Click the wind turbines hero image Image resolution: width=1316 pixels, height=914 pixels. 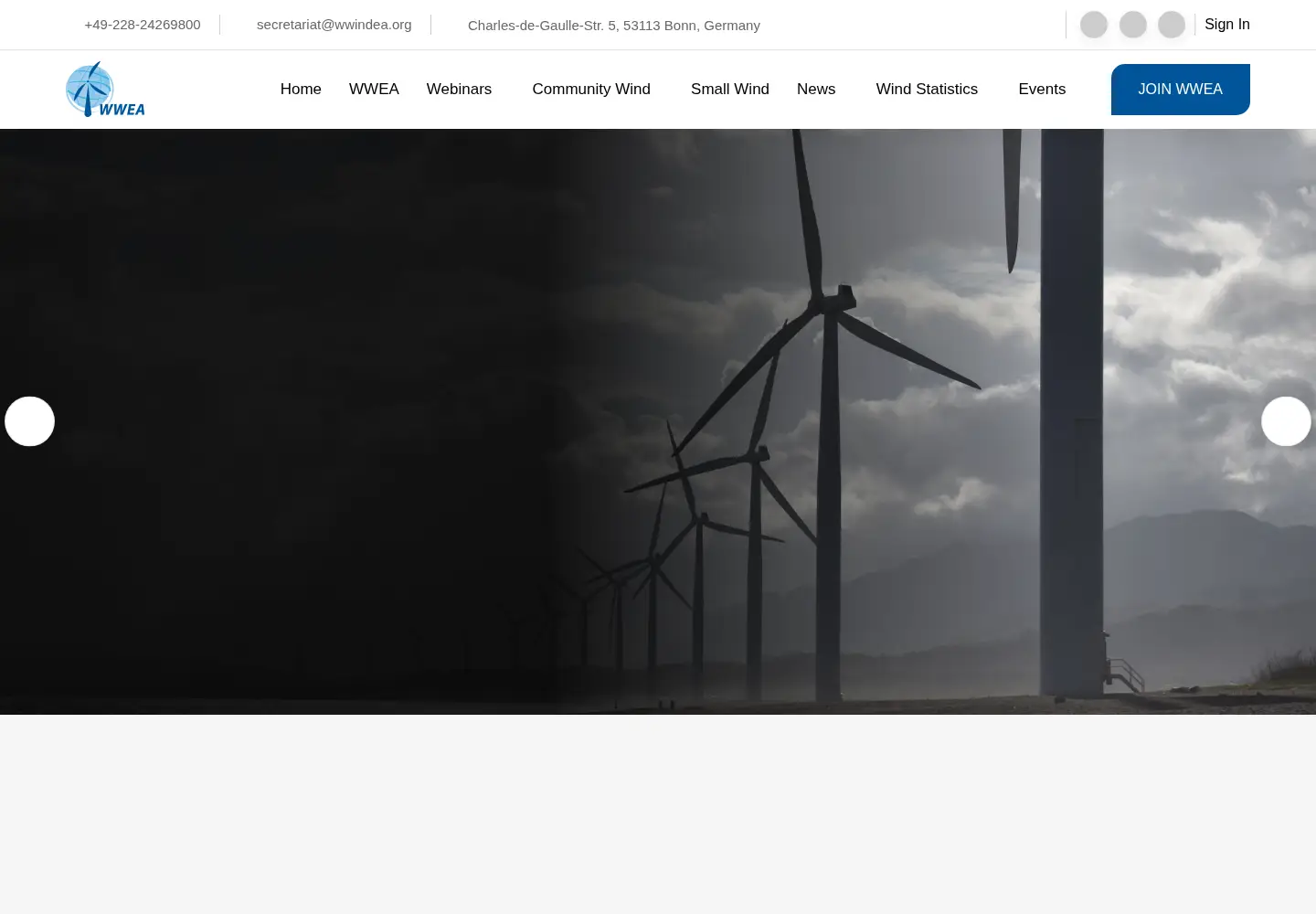pos(658,421)
